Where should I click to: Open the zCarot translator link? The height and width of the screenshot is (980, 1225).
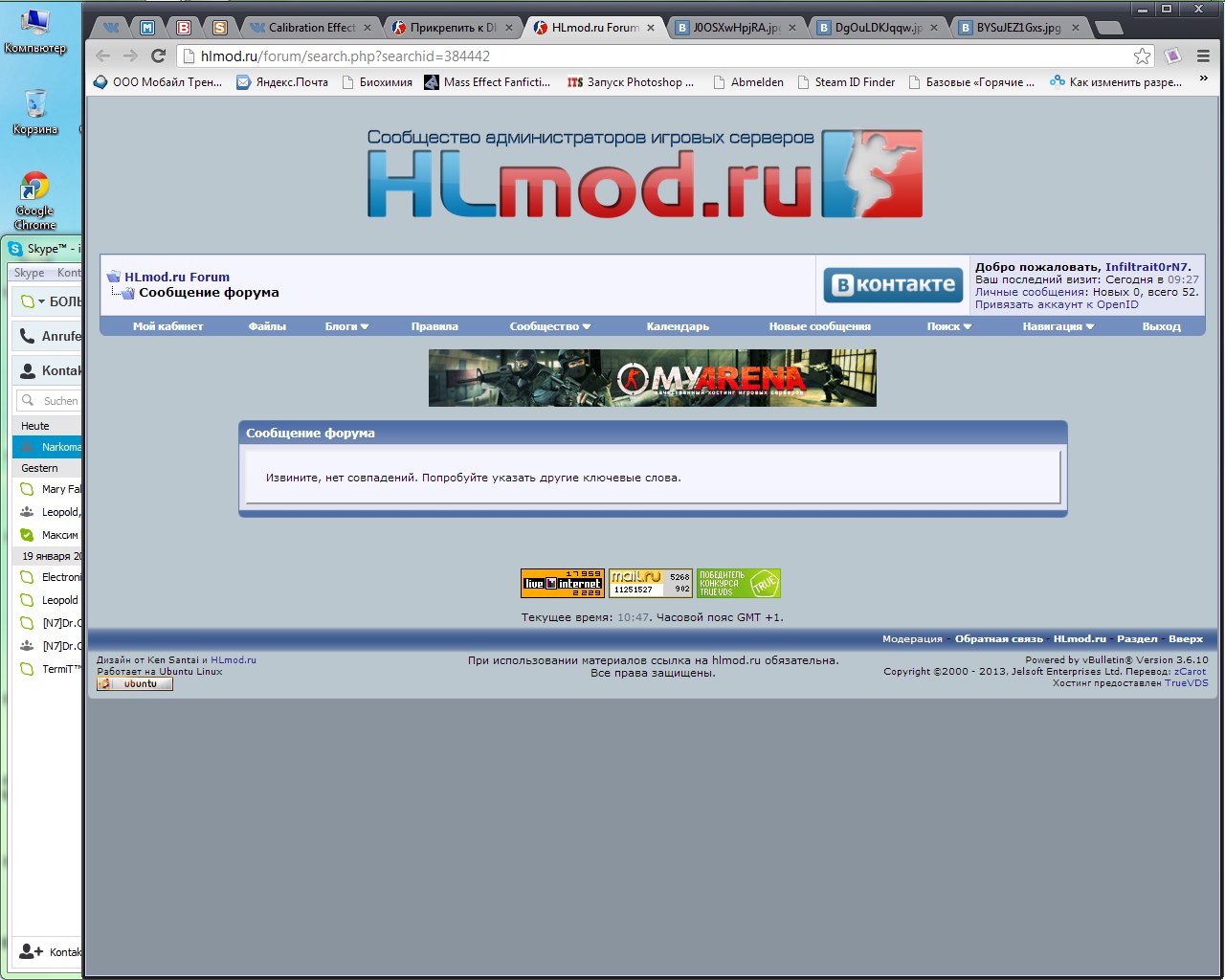click(x=1190, y=672)
